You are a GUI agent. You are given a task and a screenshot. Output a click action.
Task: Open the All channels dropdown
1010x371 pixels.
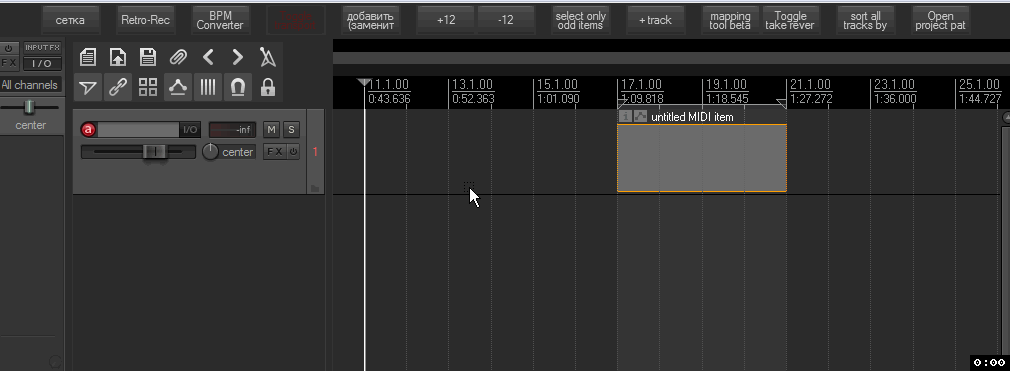coord(30,85)
